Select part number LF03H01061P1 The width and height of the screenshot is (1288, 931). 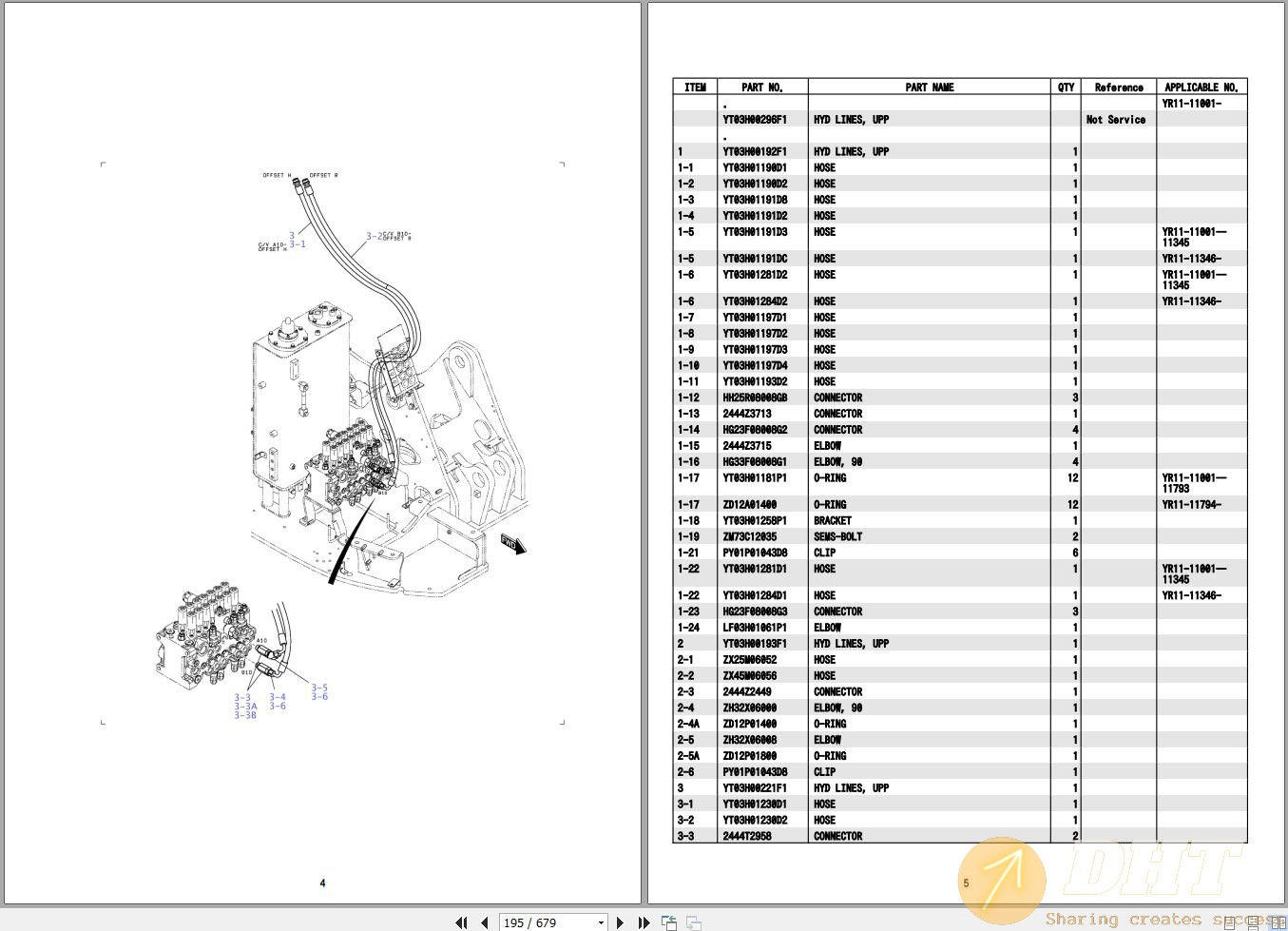tap(755, 629)
